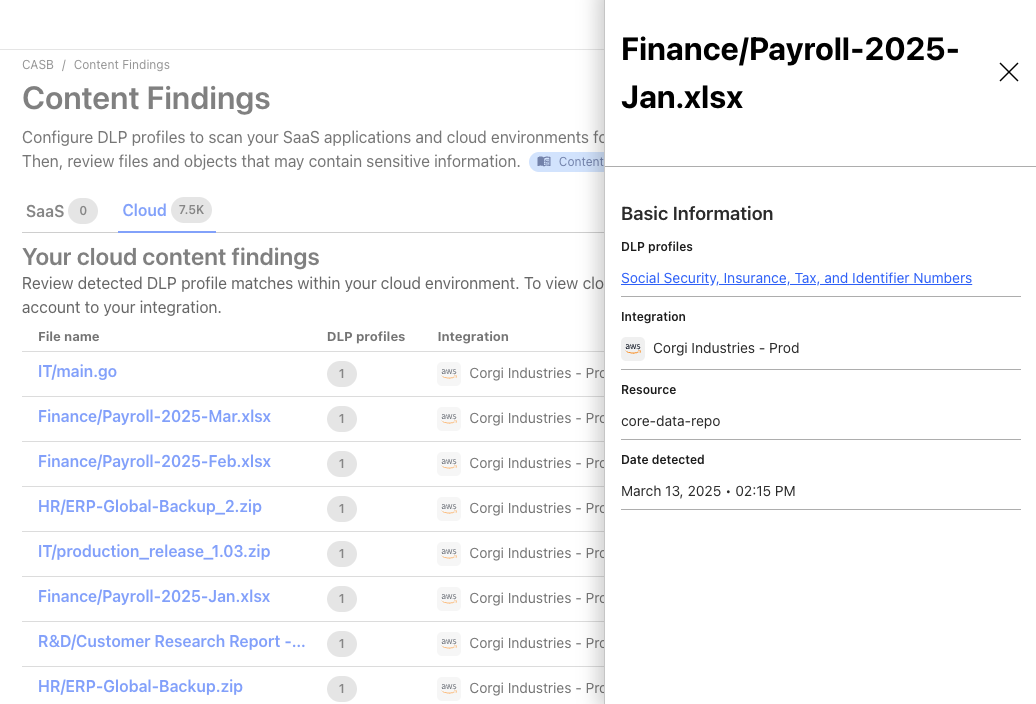Open Finance/Payroll-2025-Mar.xlsx finding
The width and height of the screenshot is (1036, 704).
[154, 416]
